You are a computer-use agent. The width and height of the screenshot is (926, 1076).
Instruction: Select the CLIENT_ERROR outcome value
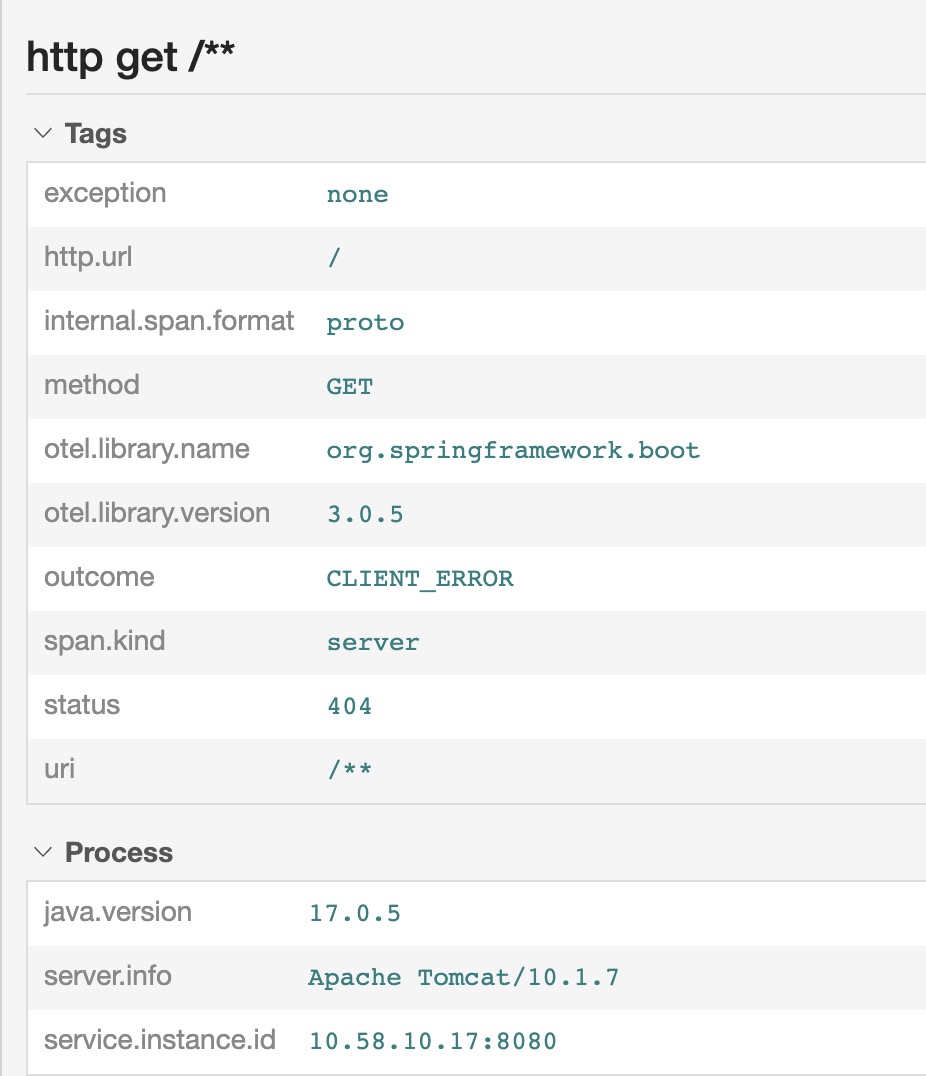(420, 578)
